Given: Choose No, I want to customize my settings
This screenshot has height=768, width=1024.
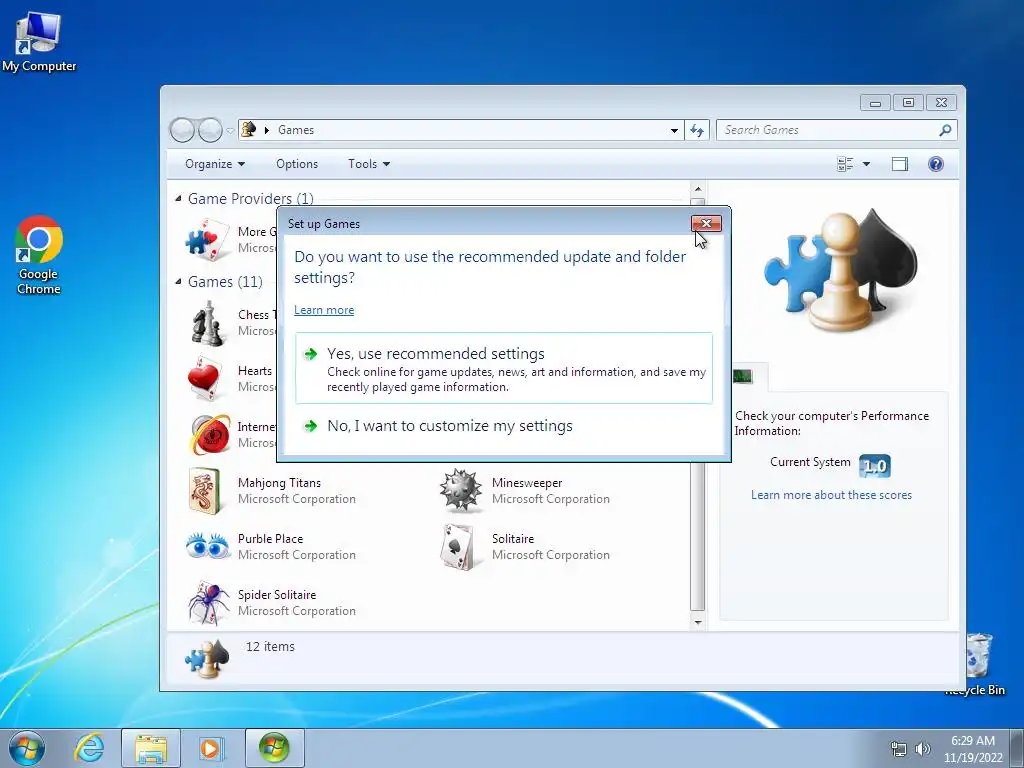Looking at the screenshot, I should click(x=504, y=426).
